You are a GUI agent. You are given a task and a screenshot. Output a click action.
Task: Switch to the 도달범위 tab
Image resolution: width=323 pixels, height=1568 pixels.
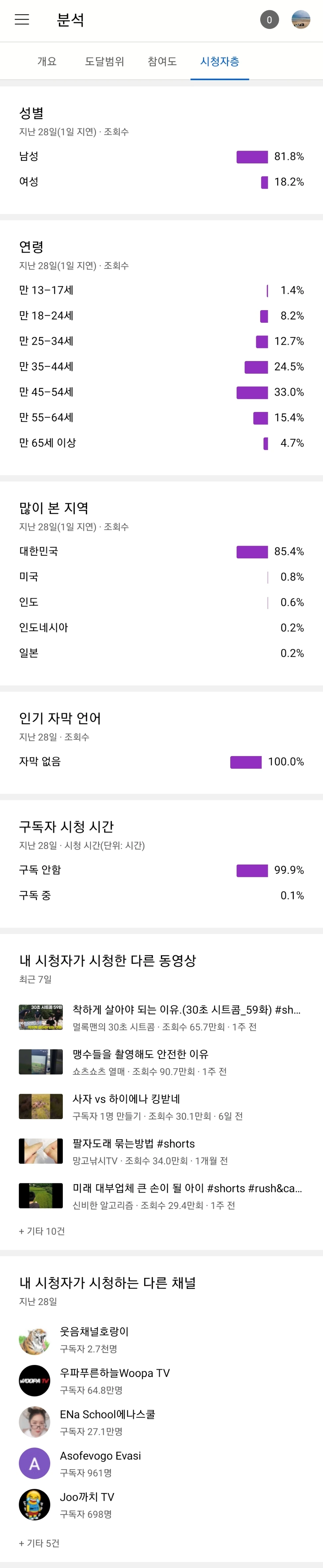click(x=104, y=62)
